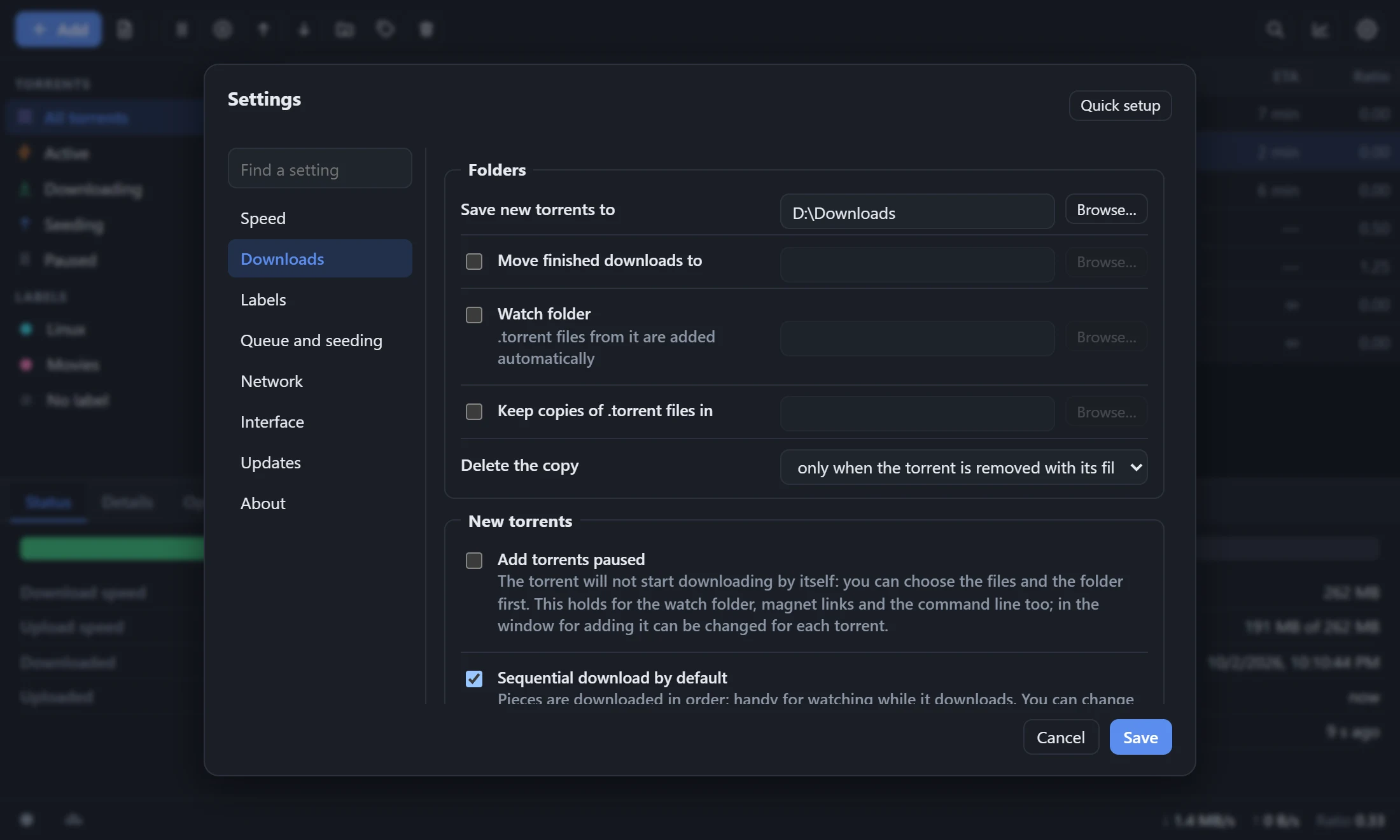Enable Add torrents paused option
Viewport: 1400px width, 840px height.
[x=474, y=561]
